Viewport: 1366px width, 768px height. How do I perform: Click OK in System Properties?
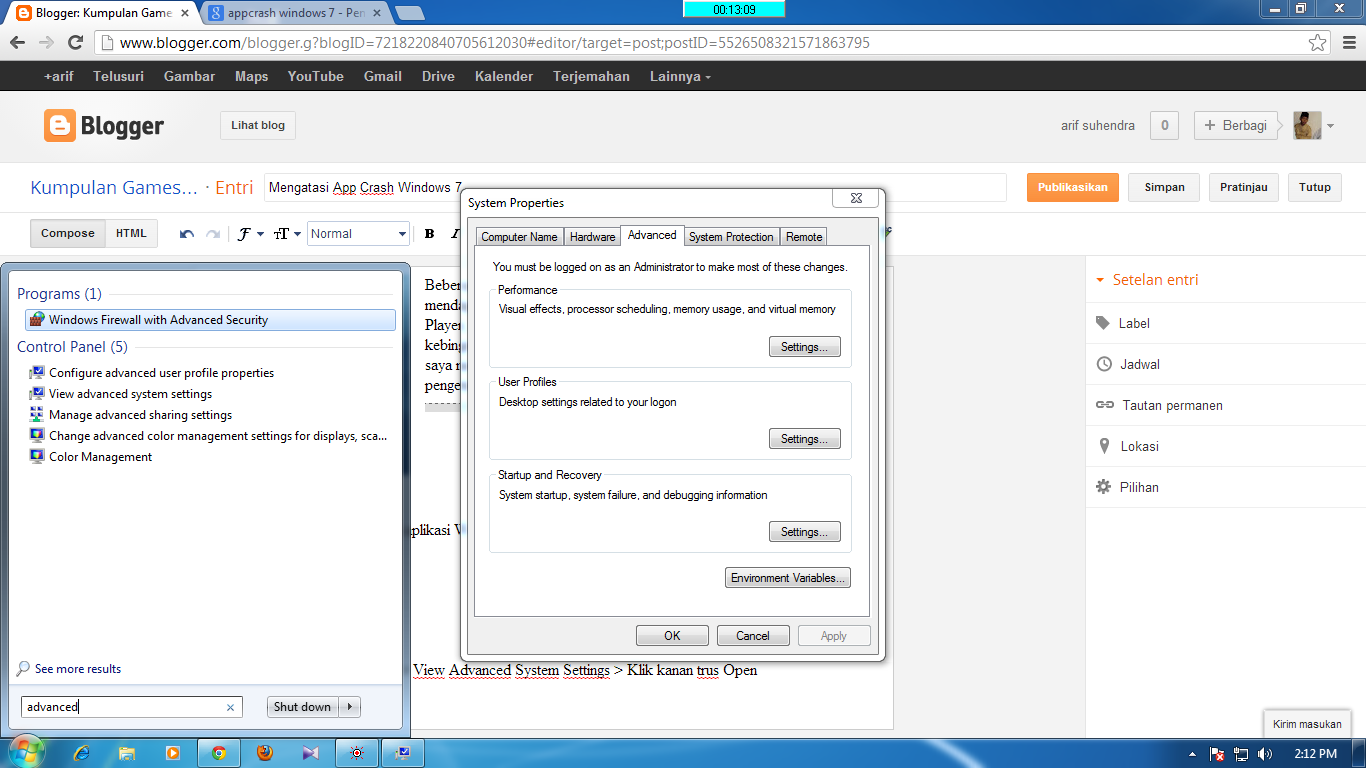click(x=672, y=636)
